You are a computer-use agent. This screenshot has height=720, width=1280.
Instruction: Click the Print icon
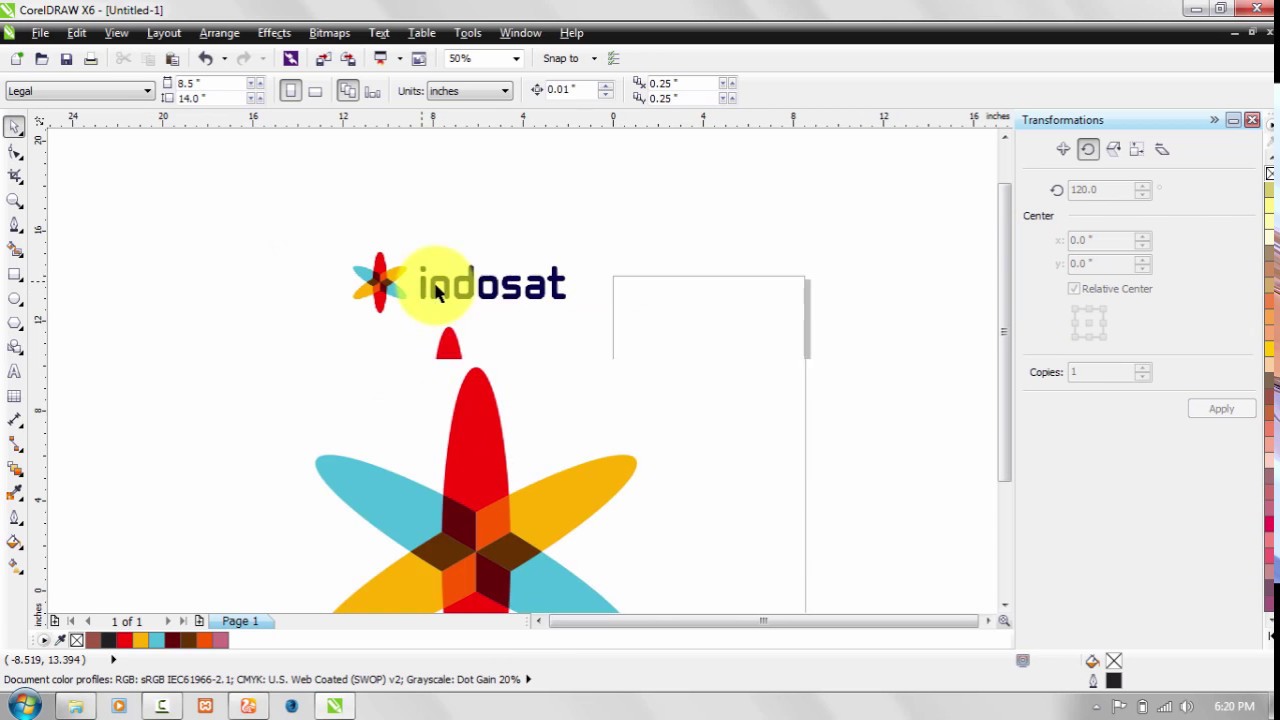click(x=90, y=59)
